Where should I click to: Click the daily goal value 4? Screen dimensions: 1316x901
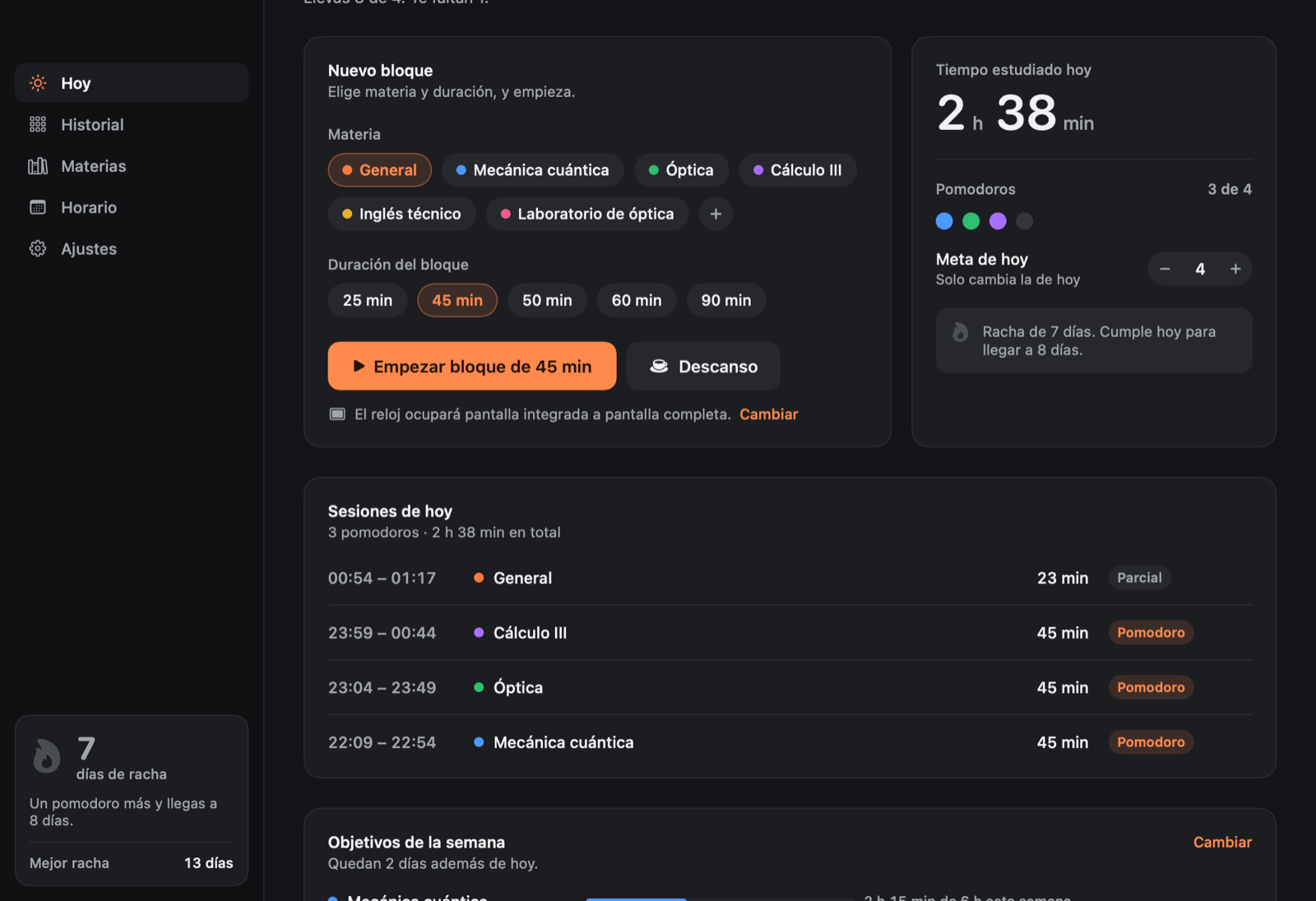[x=1200, y=269]
